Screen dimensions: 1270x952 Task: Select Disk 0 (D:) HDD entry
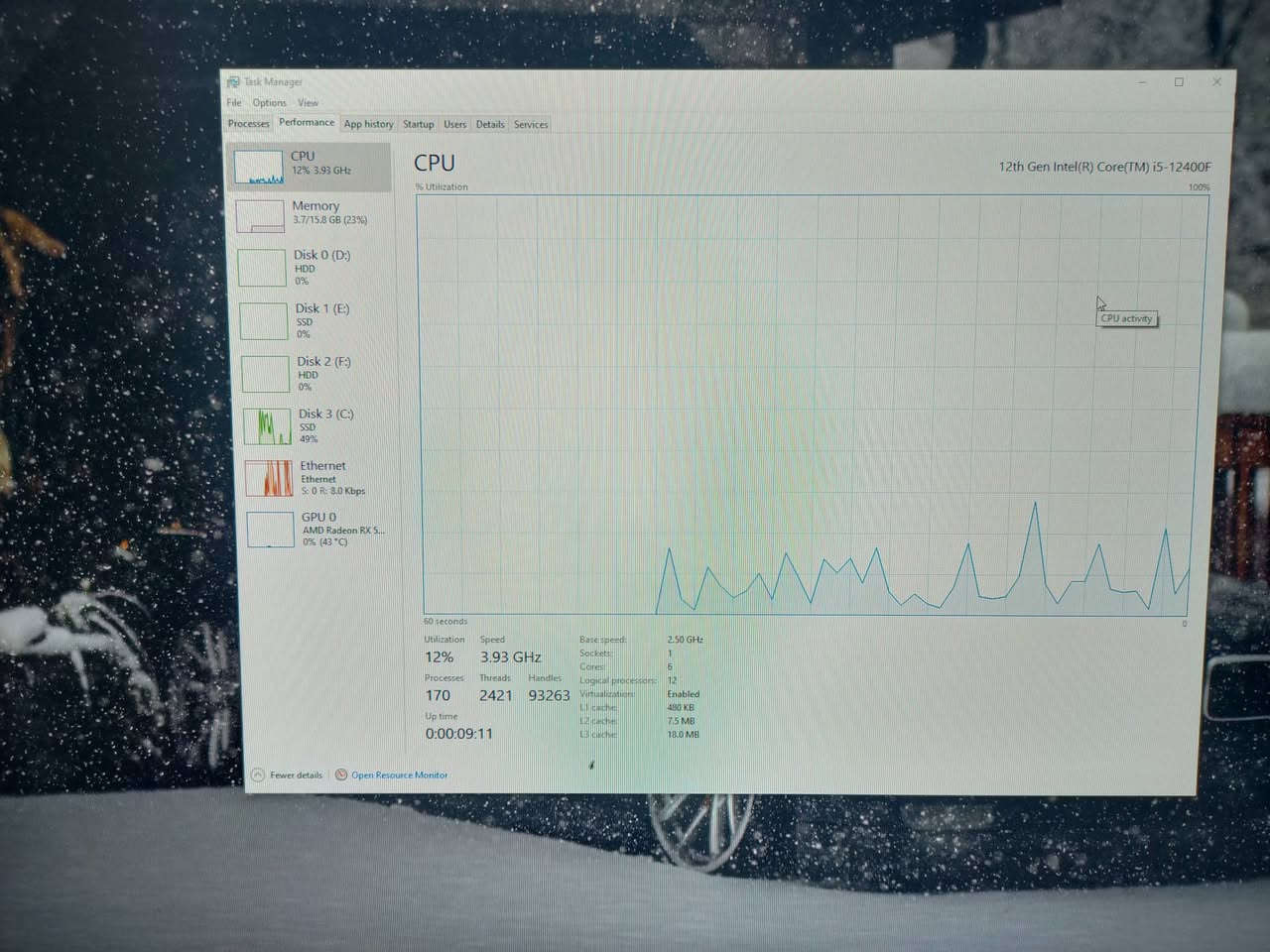(319, 267)
